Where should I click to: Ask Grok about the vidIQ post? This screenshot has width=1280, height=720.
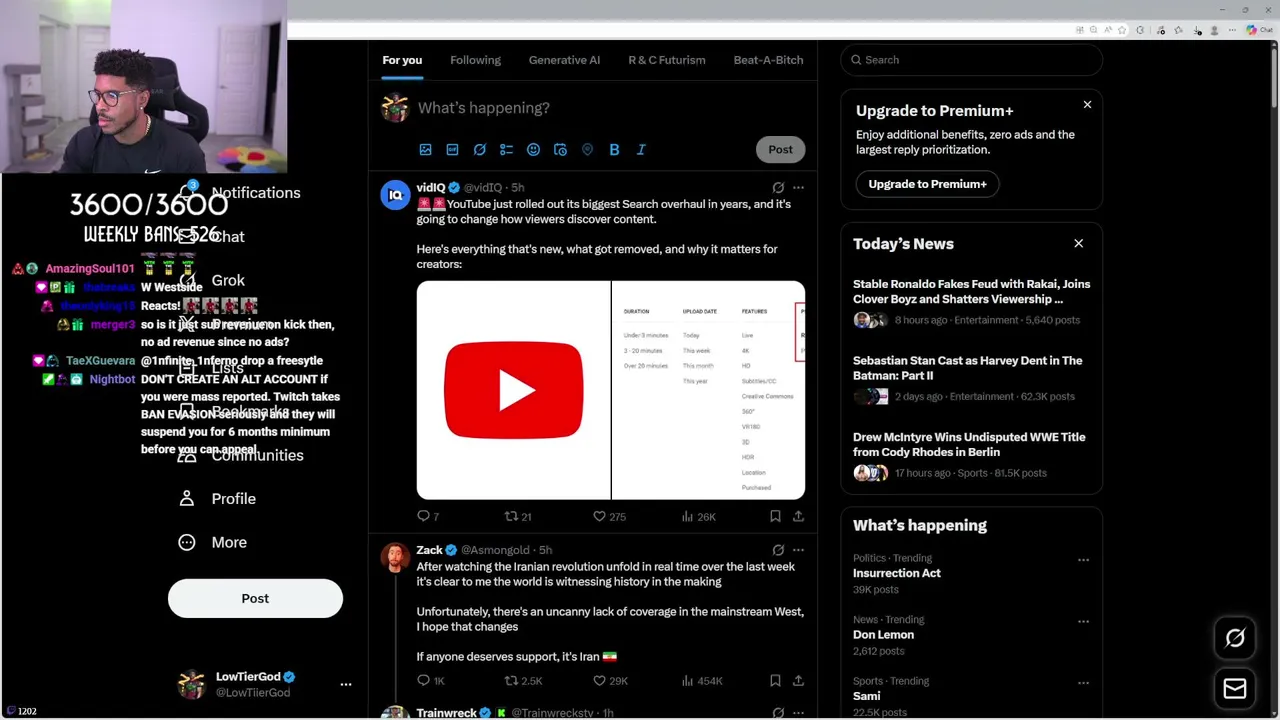point(778,187)
